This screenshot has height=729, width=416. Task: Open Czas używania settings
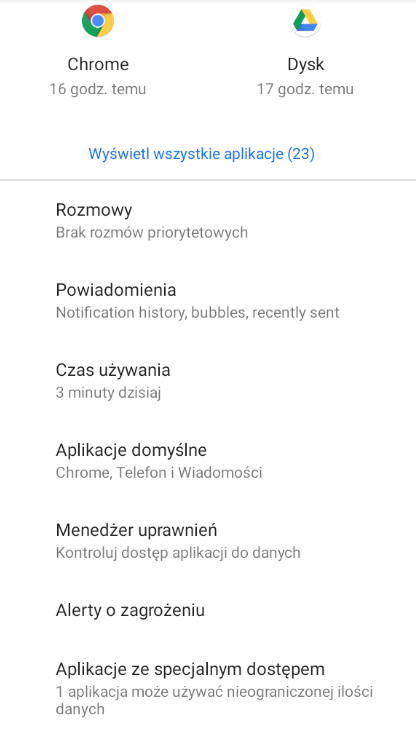click(208, 380)
